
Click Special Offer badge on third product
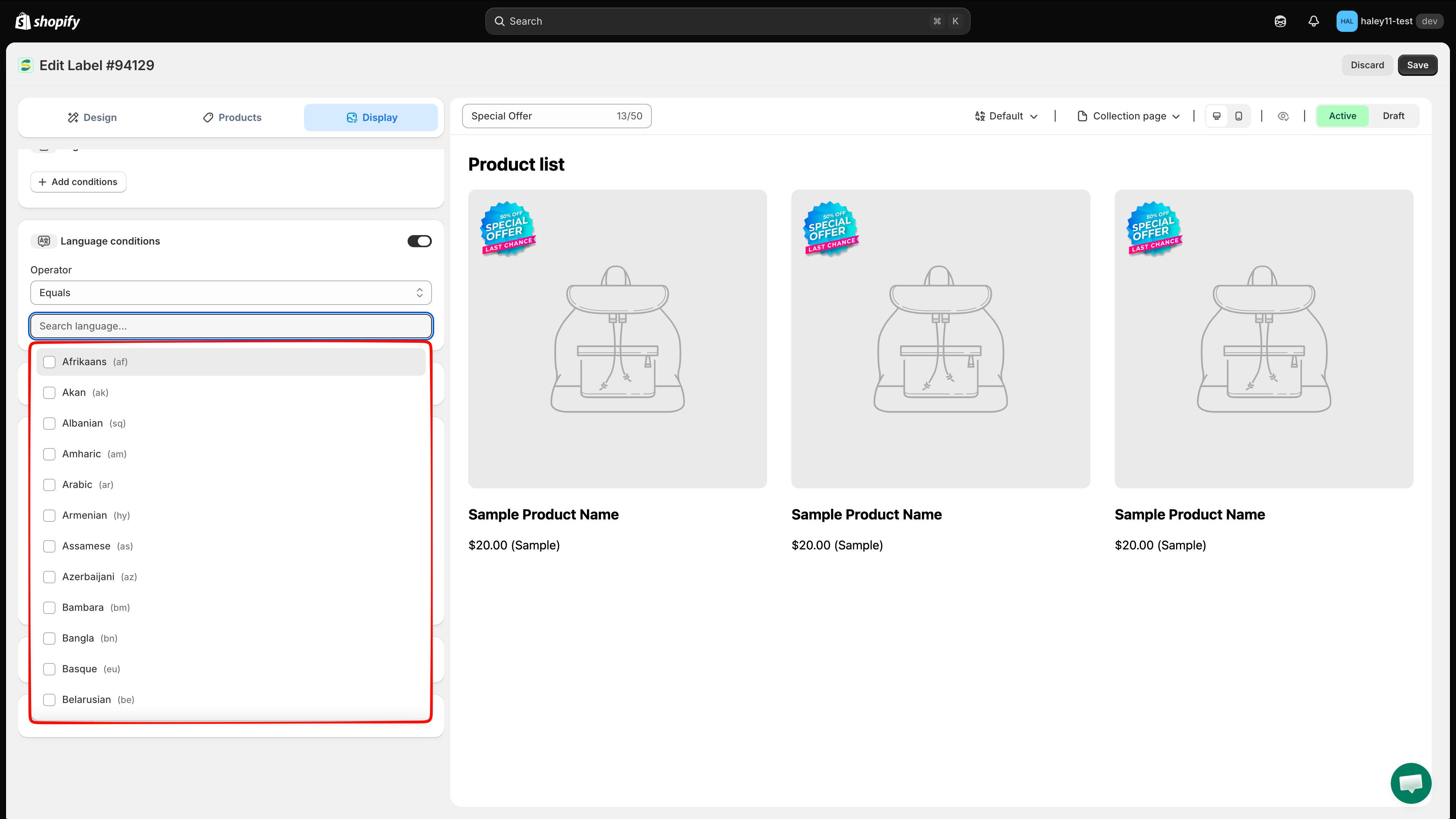point(1154,229)
